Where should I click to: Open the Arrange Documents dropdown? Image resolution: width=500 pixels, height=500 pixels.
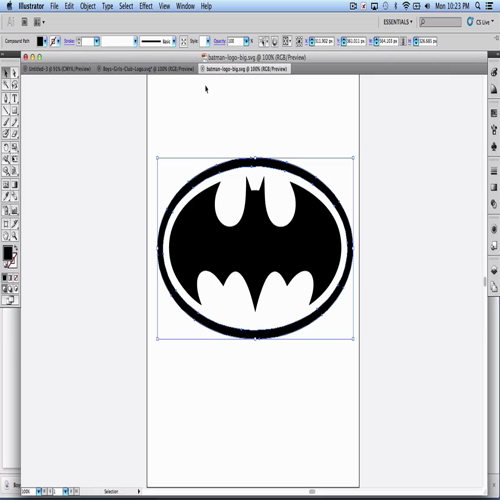coord(39,22)
